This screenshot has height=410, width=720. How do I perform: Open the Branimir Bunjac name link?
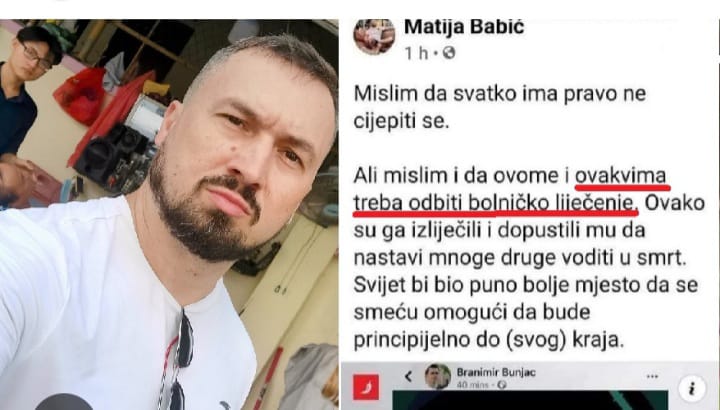496,372
